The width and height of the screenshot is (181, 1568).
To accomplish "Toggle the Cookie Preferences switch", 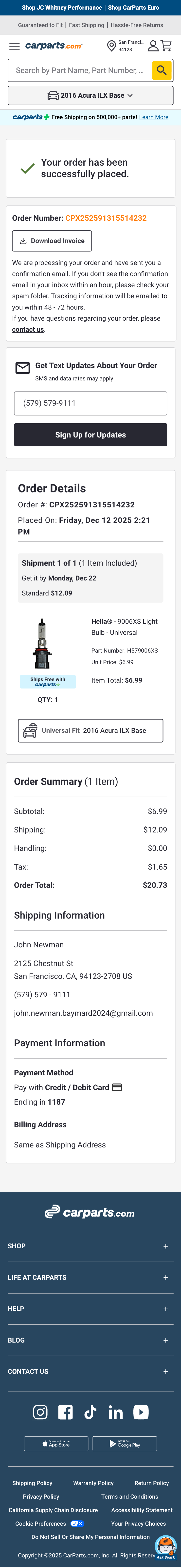I will [77, 1523].
